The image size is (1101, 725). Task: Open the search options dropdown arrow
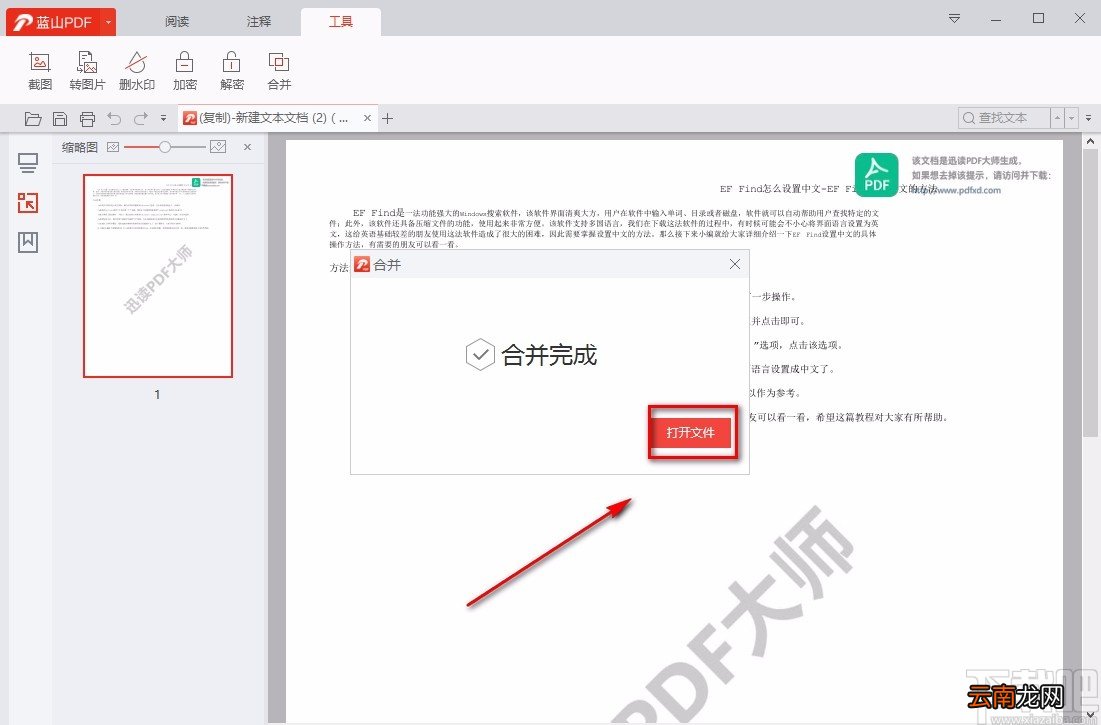[x=1072, y=118]
